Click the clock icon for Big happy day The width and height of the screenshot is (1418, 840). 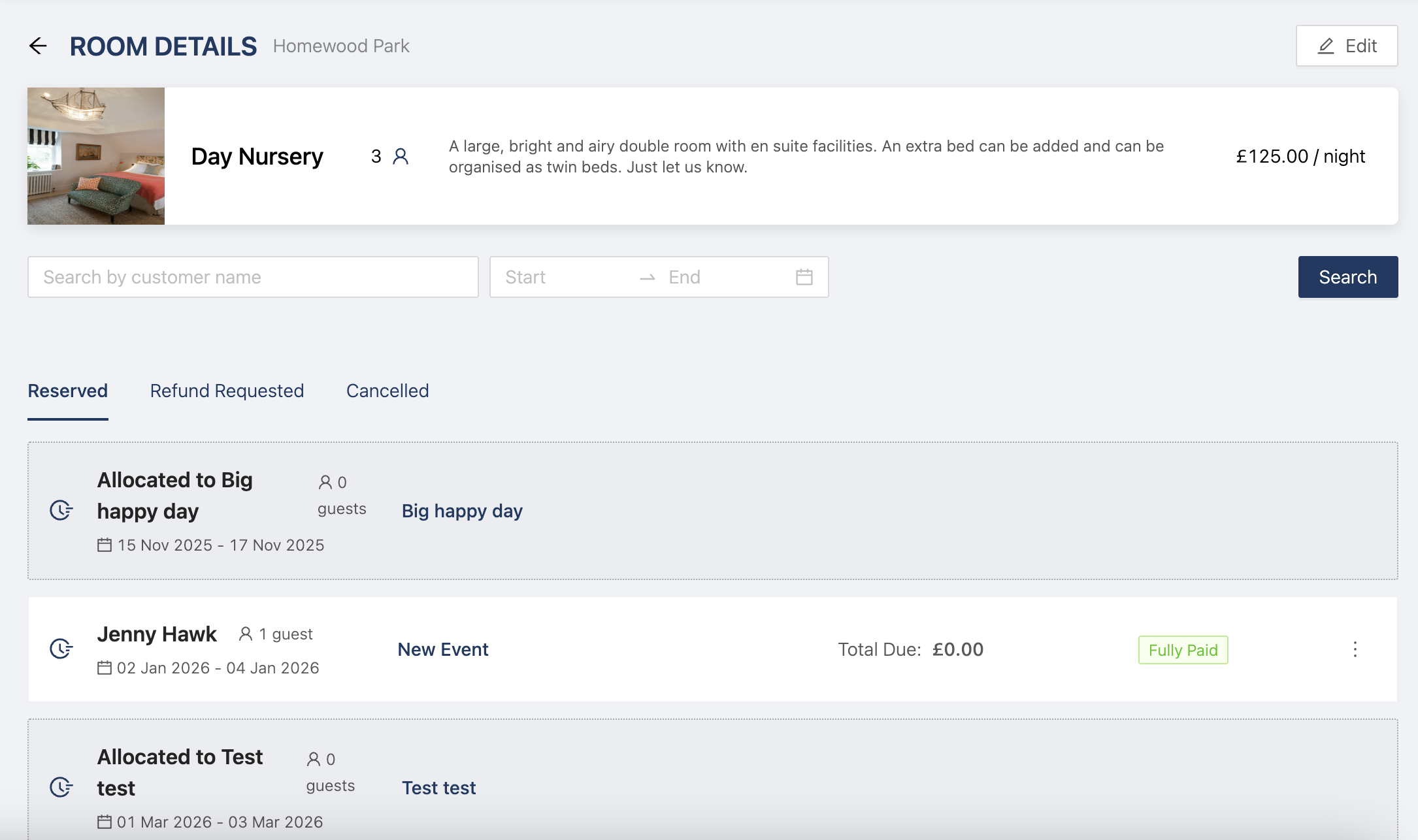tap(61, 510)
